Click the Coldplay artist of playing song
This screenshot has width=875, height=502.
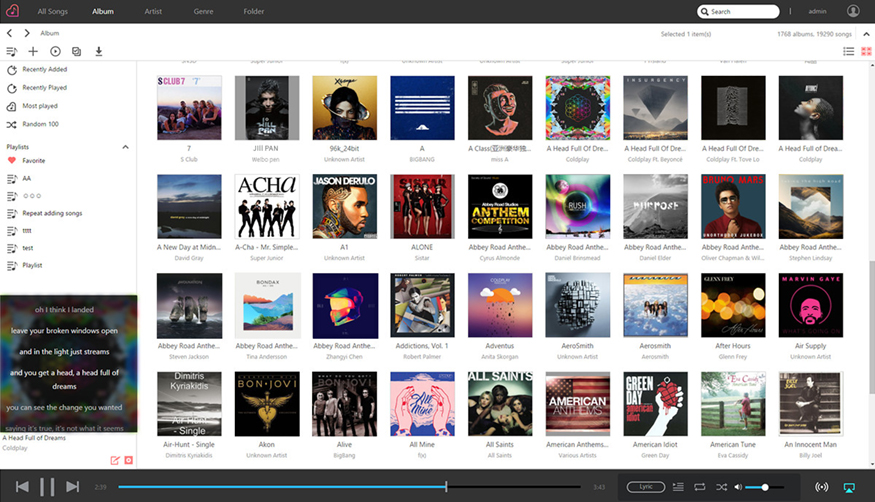coord(15,448)
